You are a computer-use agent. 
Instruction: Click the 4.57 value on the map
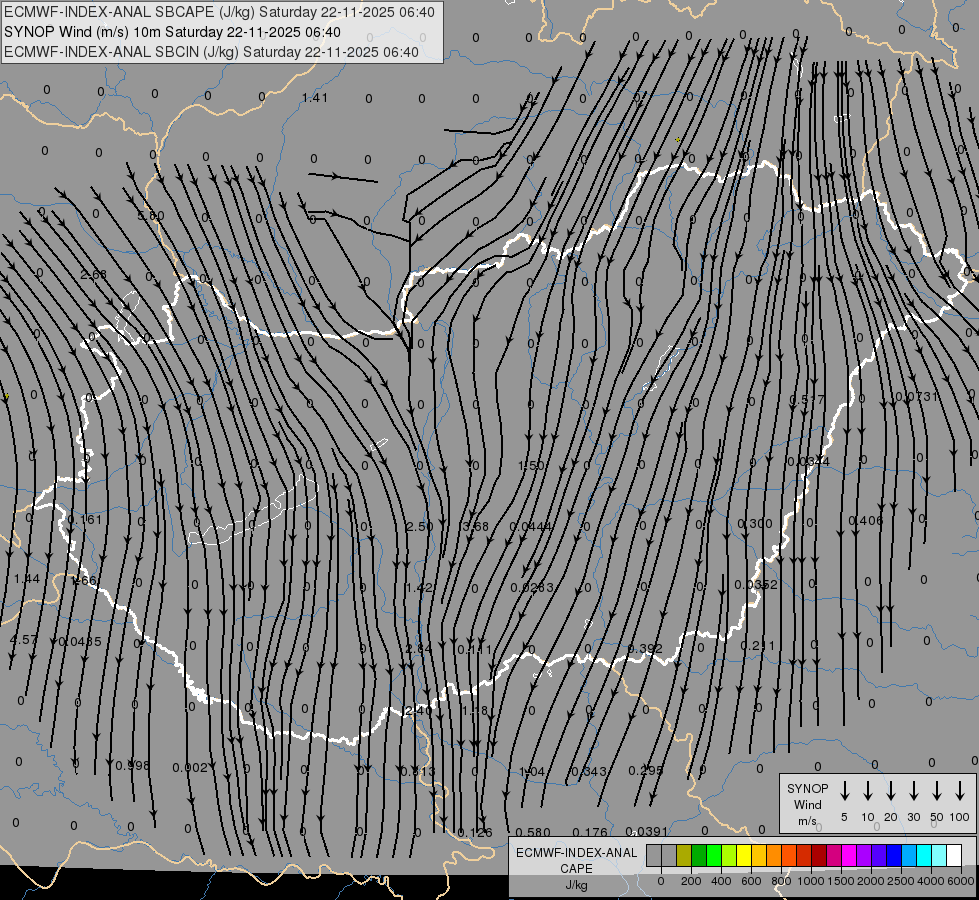click(24, 640)
